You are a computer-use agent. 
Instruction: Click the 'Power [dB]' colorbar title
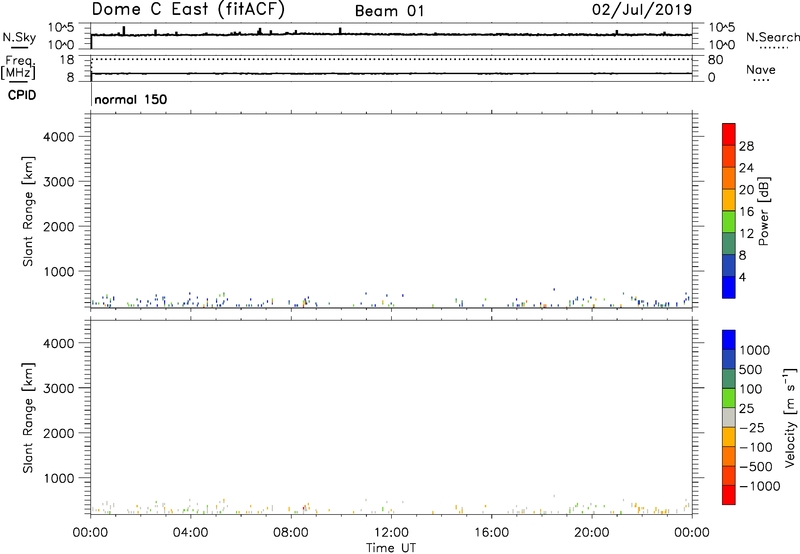(764, 211)
